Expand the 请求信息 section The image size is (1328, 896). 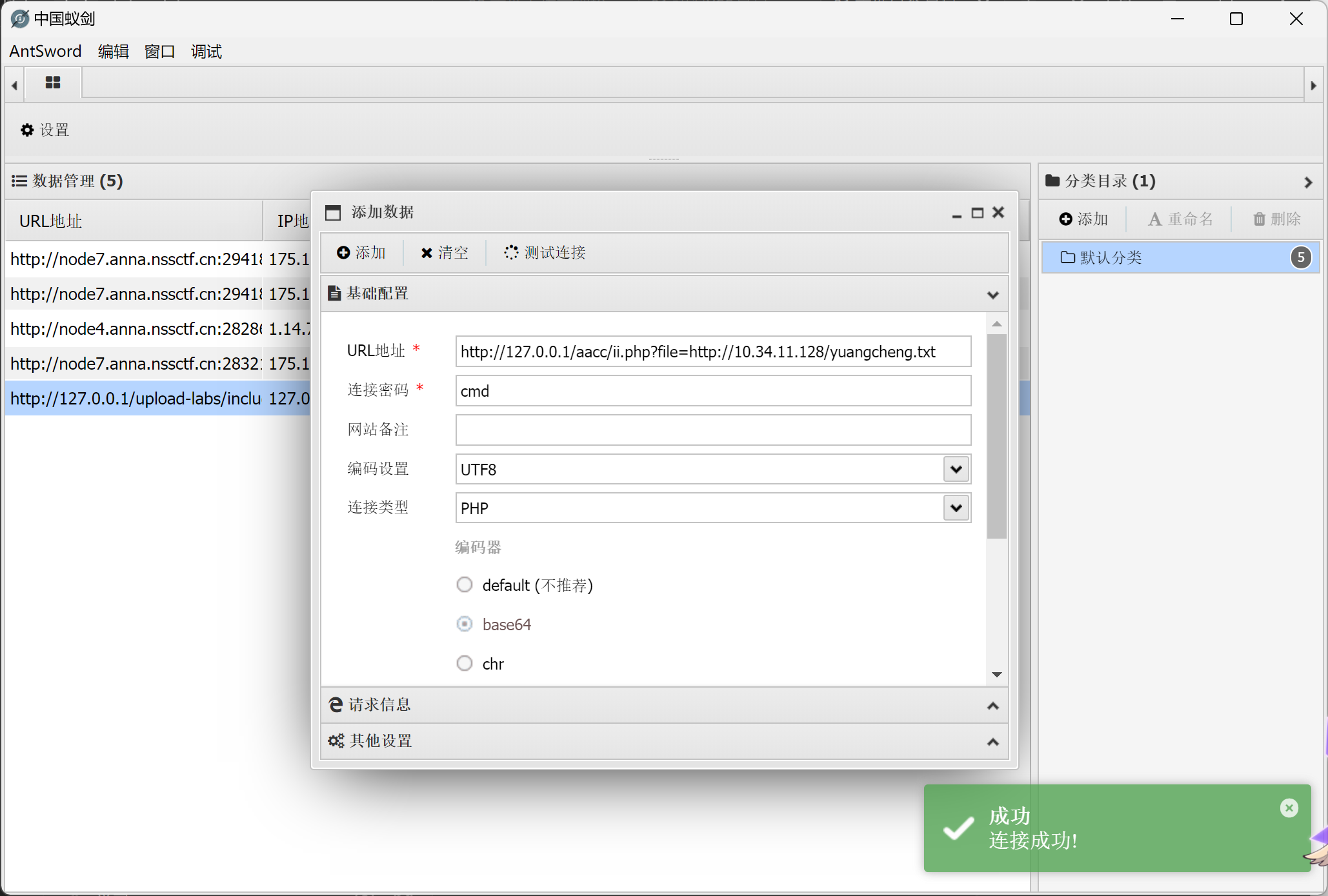pos(993,706)
